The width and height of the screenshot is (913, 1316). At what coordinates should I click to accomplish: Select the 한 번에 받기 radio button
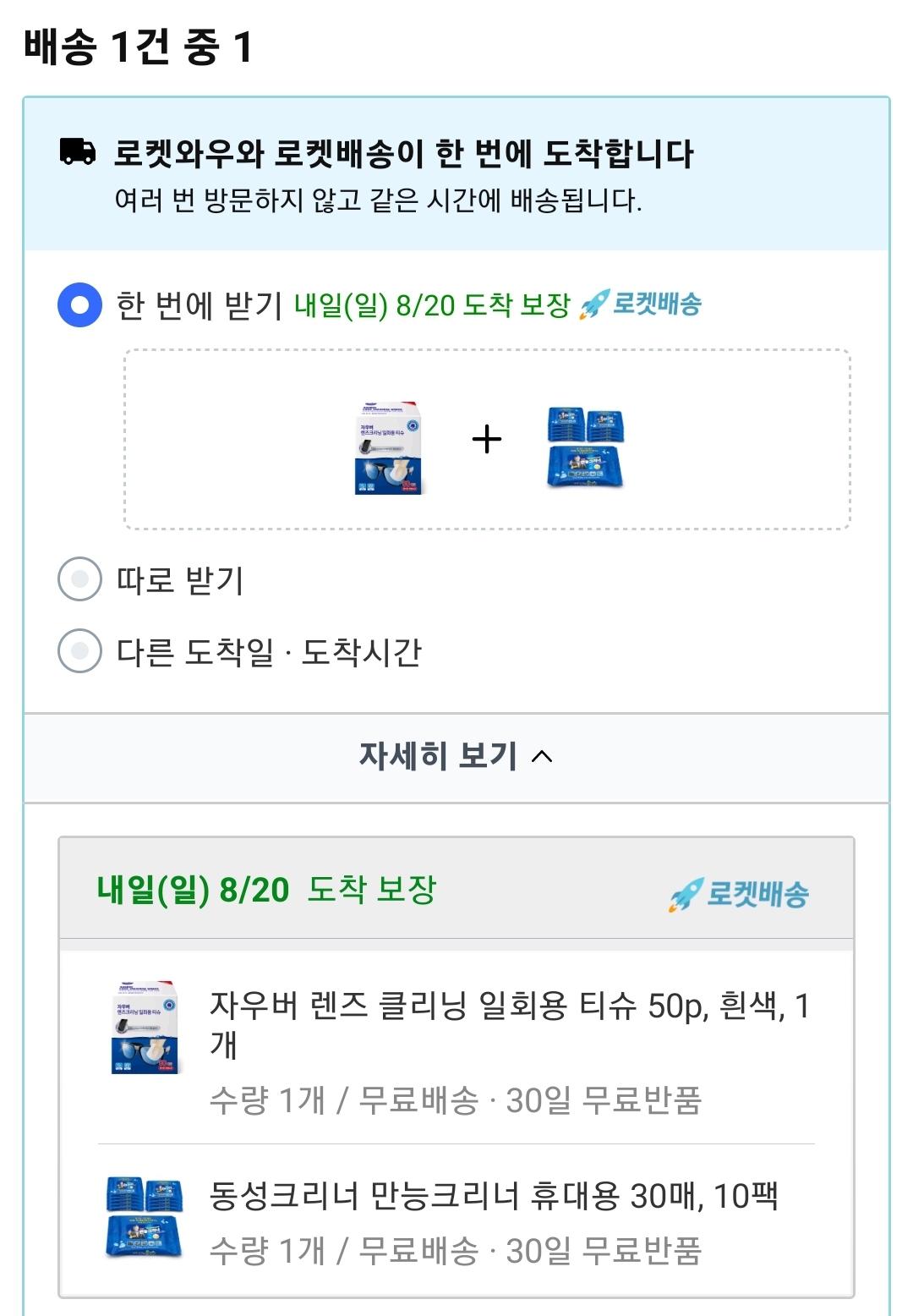point(80,304)
